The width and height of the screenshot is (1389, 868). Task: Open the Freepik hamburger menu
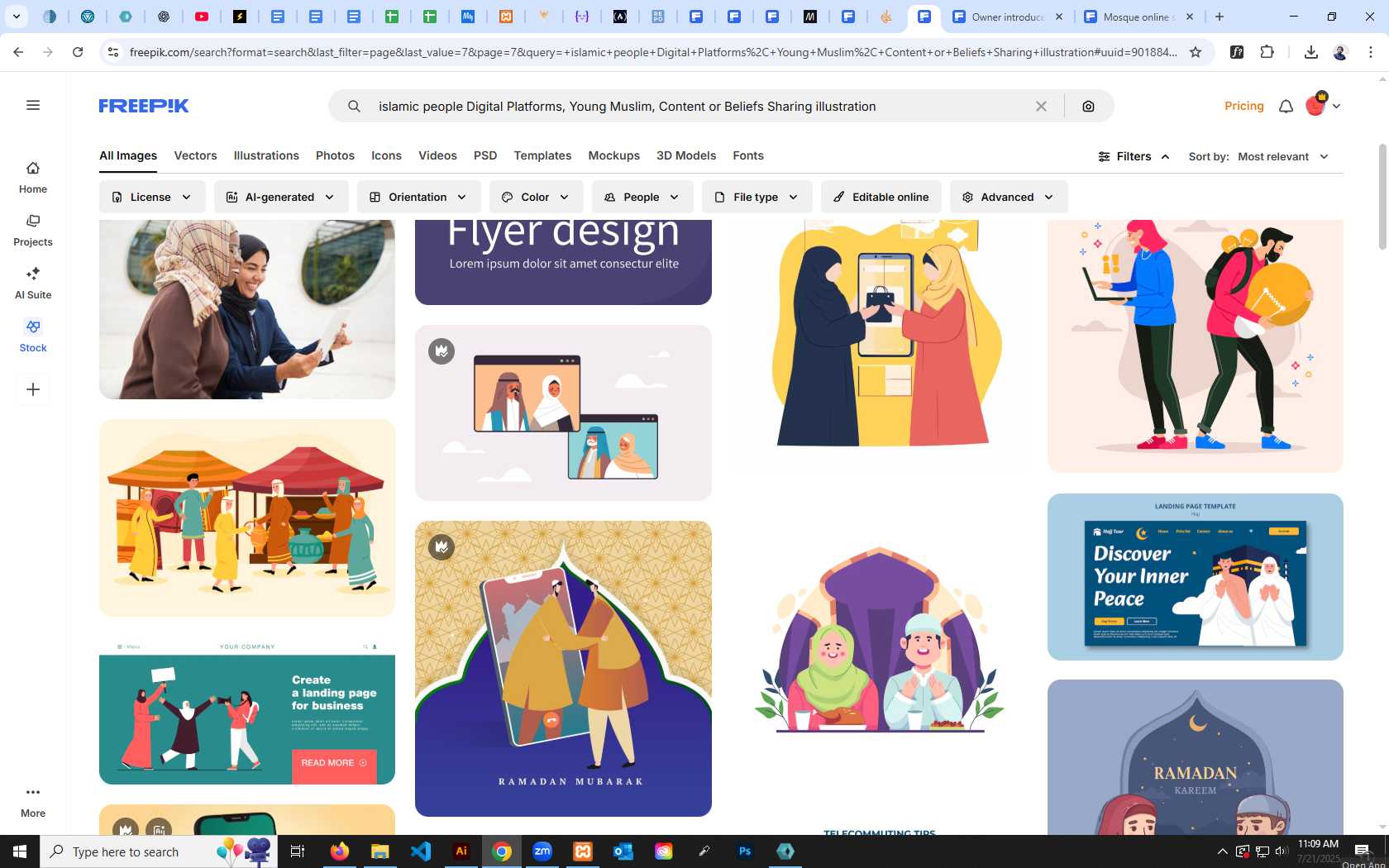[x=33, y=105]
